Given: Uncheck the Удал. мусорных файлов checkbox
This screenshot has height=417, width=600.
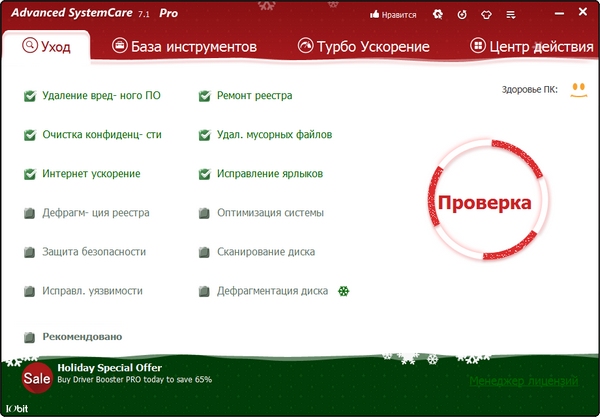Looking at the screenshot, I should tap(205, 135).
